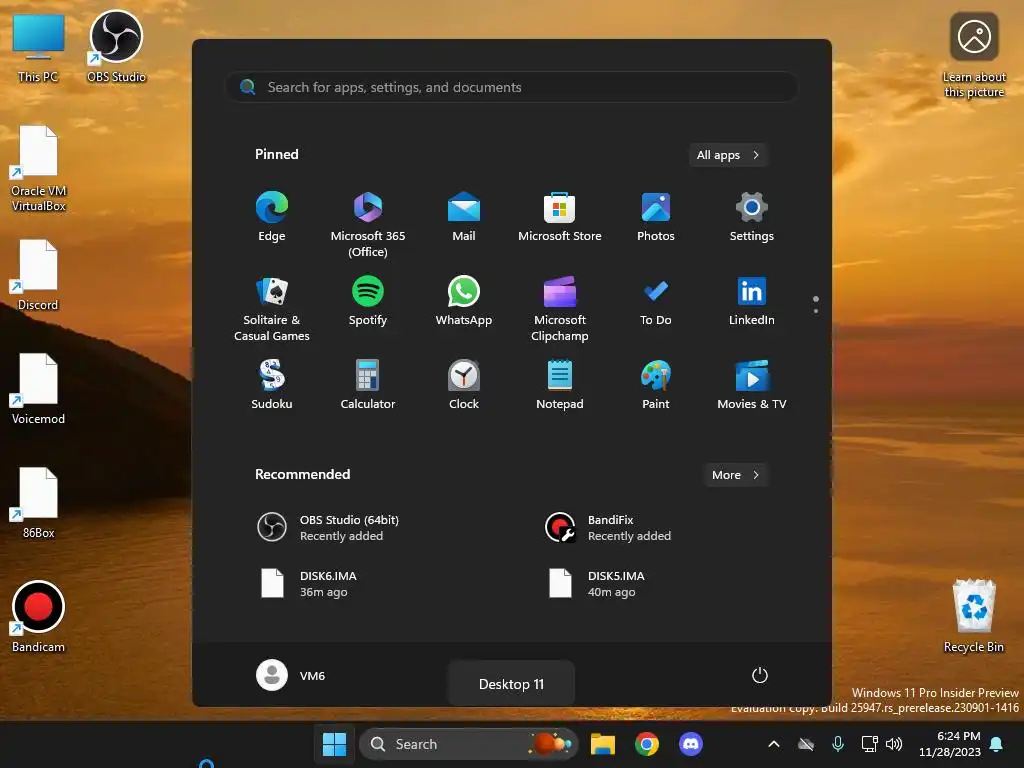
Task: Click the taskbar Search box
Action: [469, 744]
